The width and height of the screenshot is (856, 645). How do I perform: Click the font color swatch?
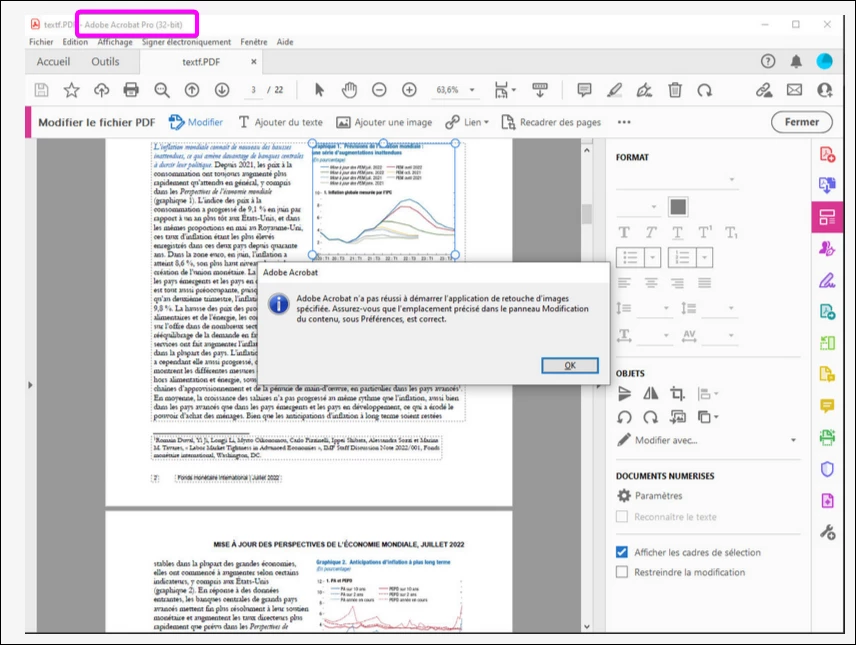678,207
